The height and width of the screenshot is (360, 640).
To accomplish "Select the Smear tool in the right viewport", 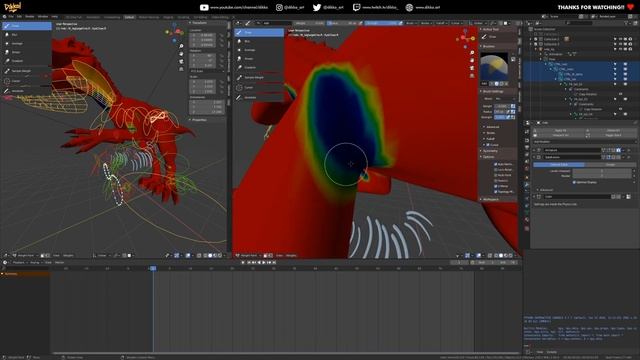I will click(259, 59).
